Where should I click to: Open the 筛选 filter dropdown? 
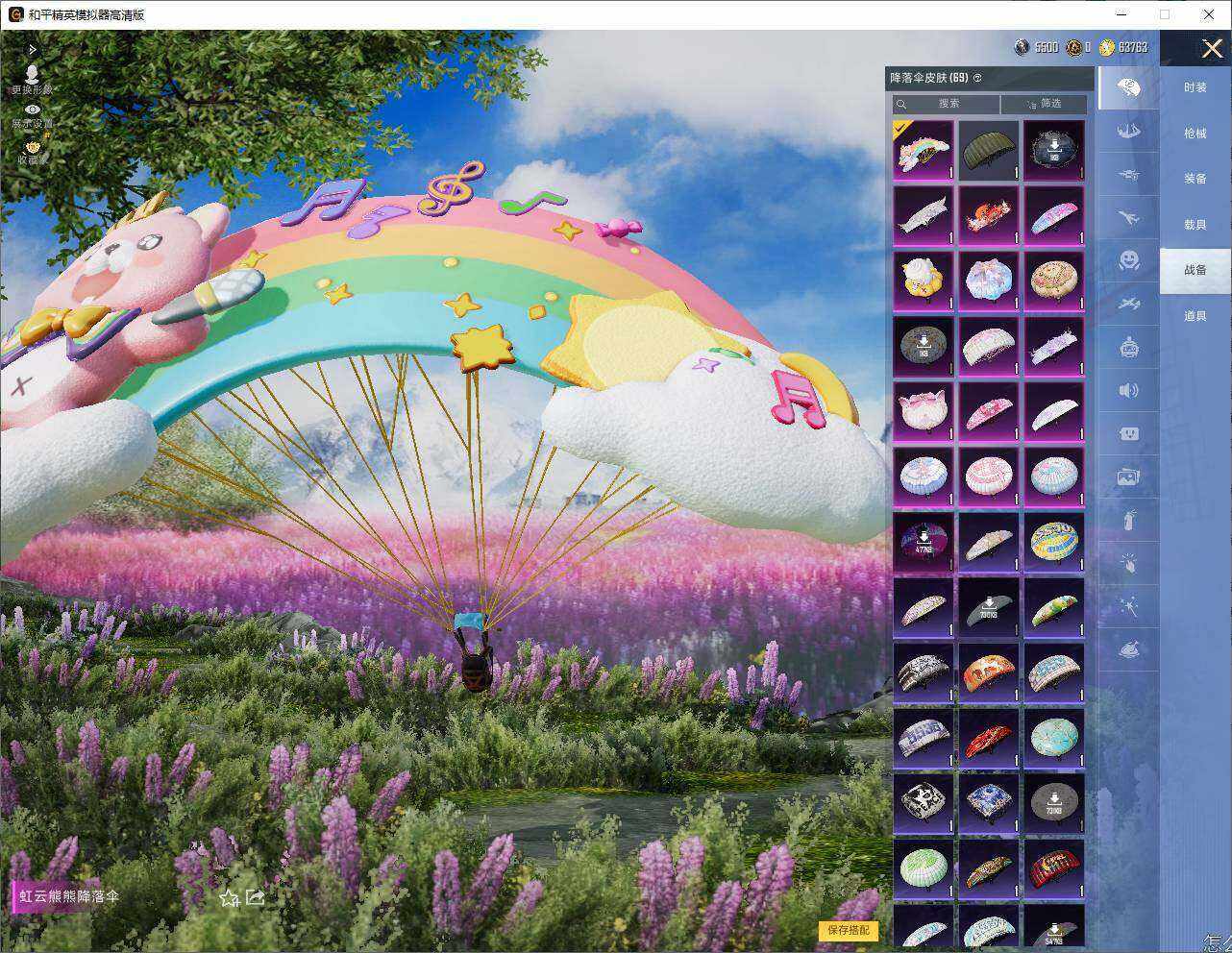(x=1044, y=103)
